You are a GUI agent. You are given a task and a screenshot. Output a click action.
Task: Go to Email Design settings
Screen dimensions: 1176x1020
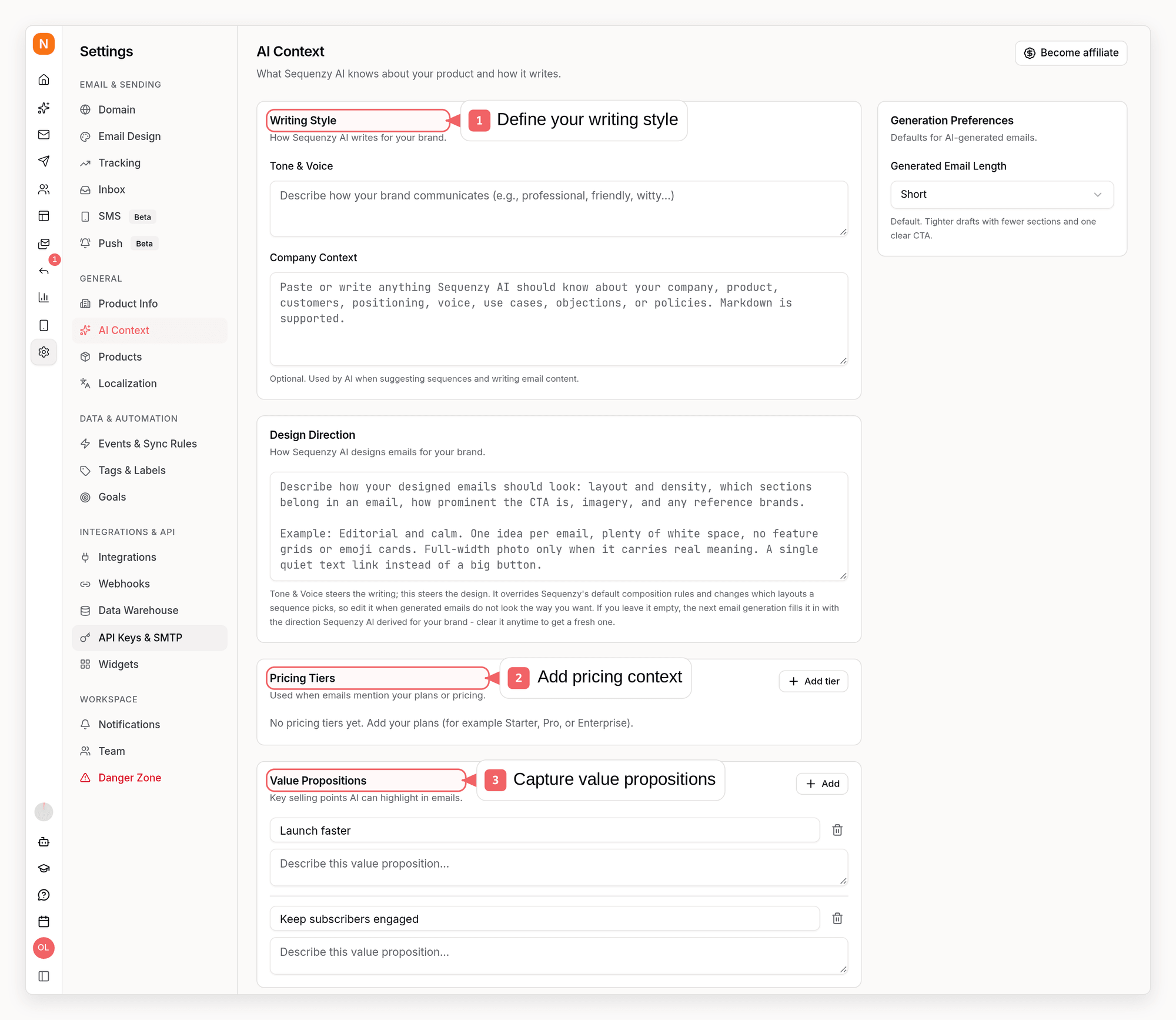tap(149, 136)
